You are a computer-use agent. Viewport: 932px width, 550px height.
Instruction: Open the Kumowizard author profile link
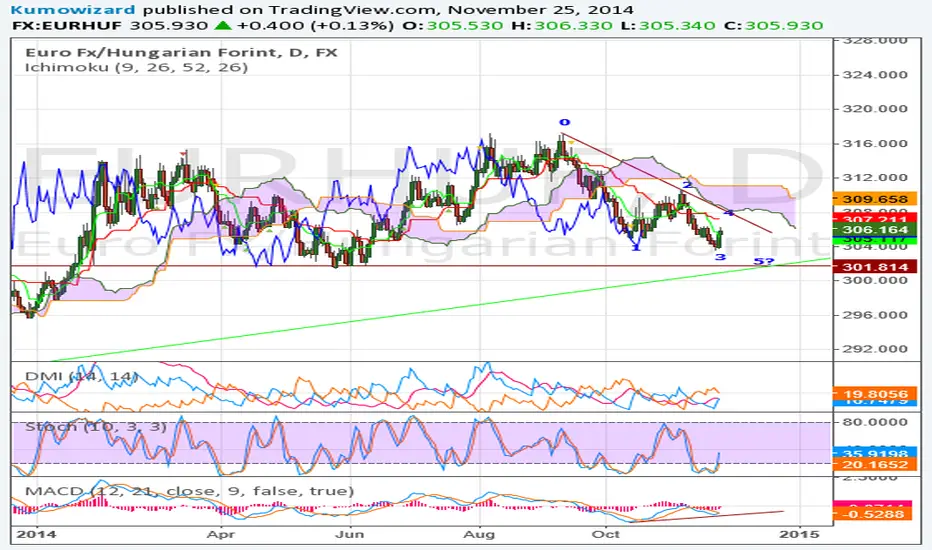point(73,10)
